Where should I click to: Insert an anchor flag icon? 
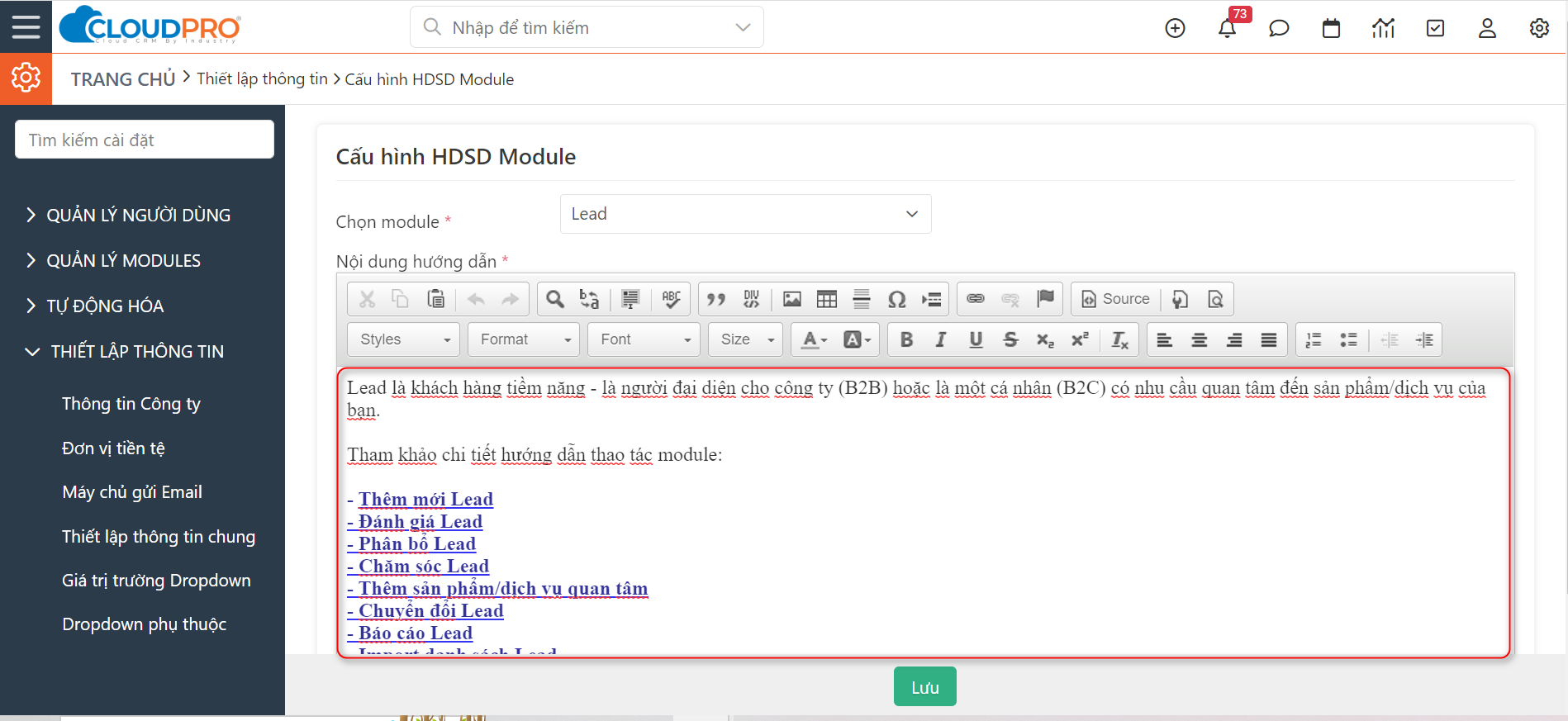point(1045,299)
